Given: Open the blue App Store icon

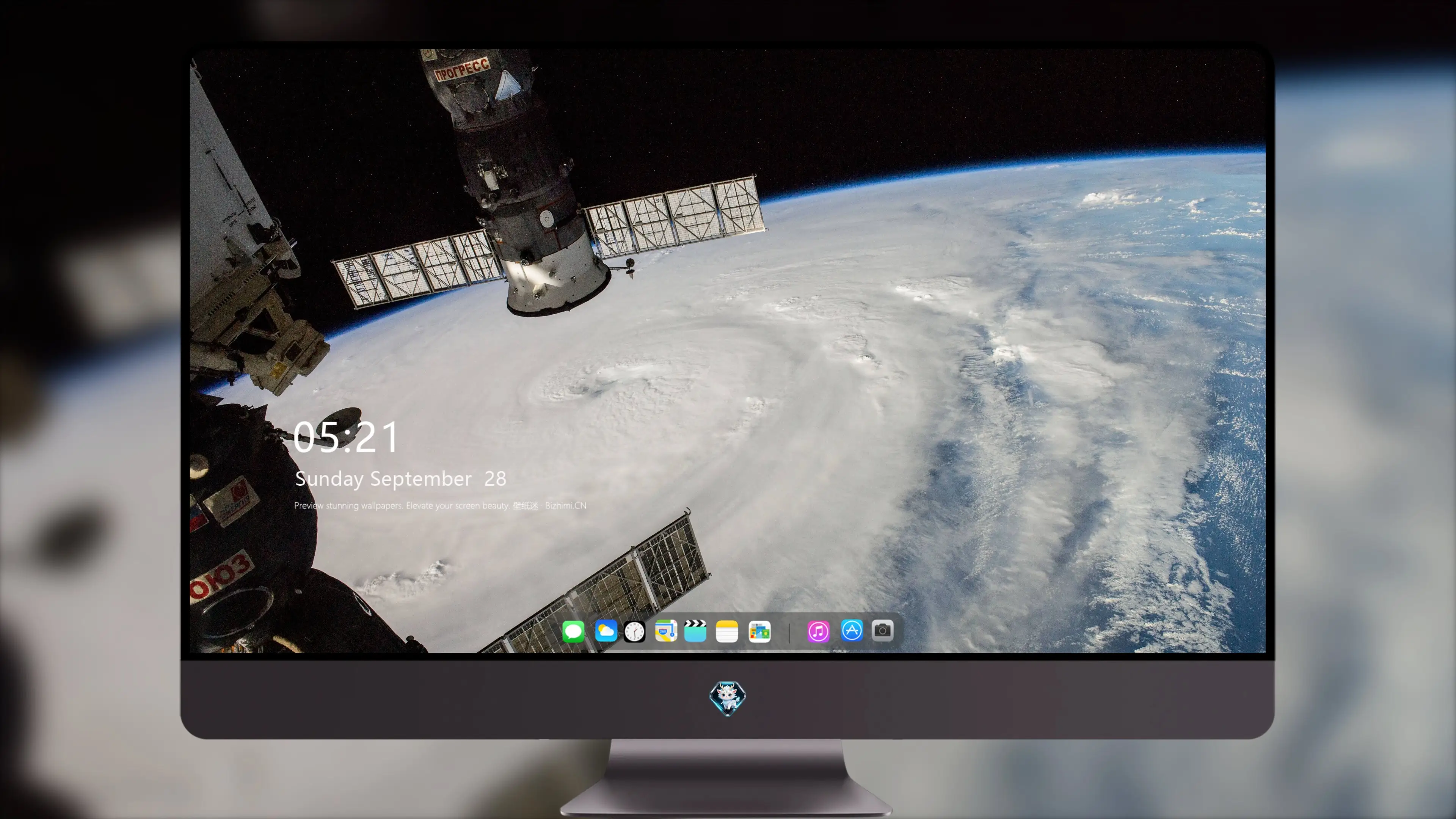Looking at the screenshot, I should point(852,631).
